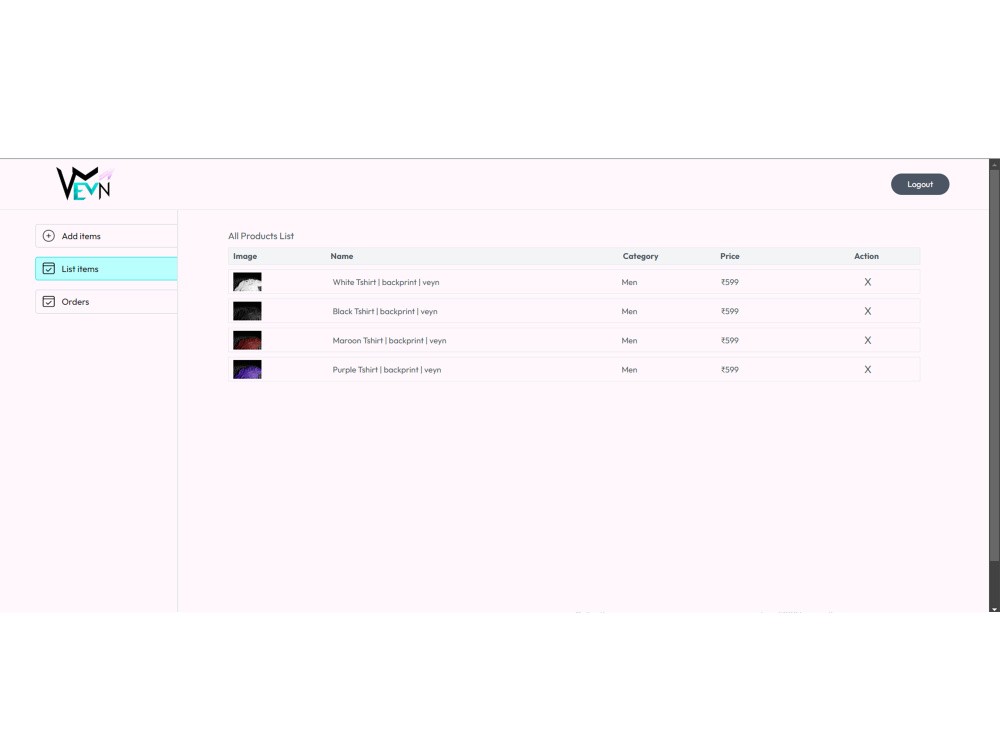Click 'Purple Tshirt | backprint | veyn' name
Screen dimensions: 1000x750
click(x=387, y=370)
